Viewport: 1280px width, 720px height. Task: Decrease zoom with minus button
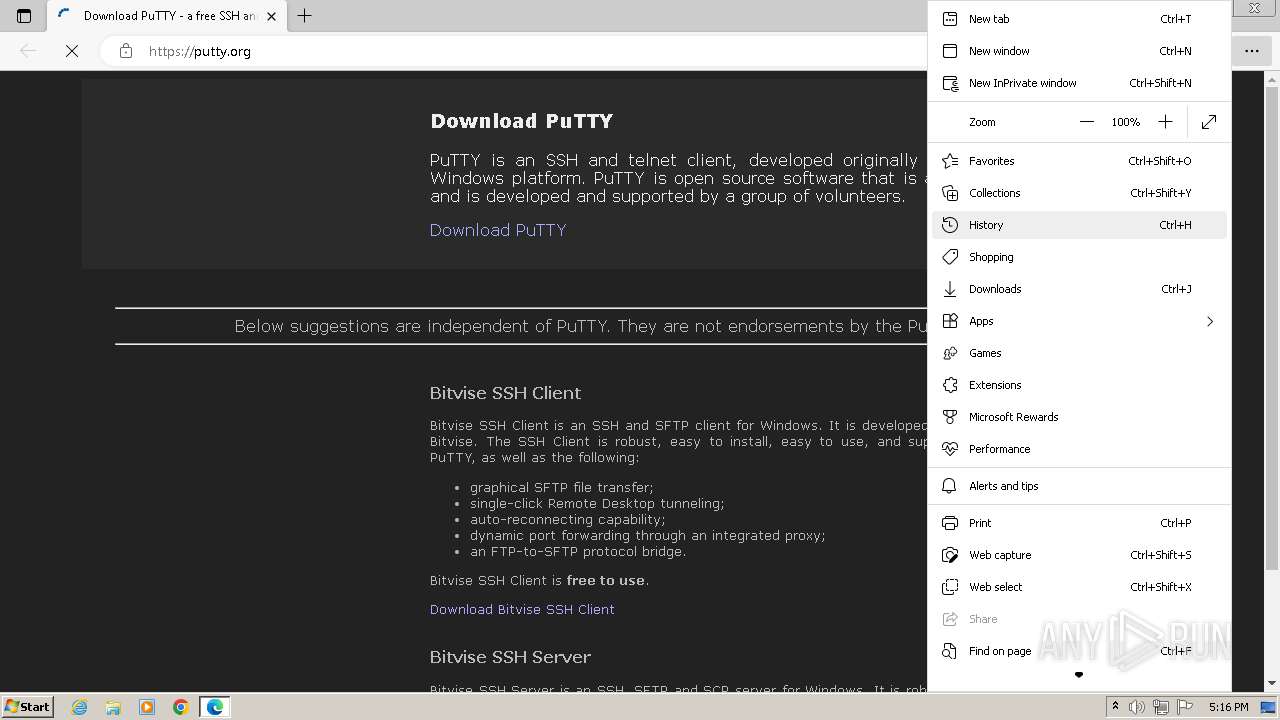[1087, 122]
